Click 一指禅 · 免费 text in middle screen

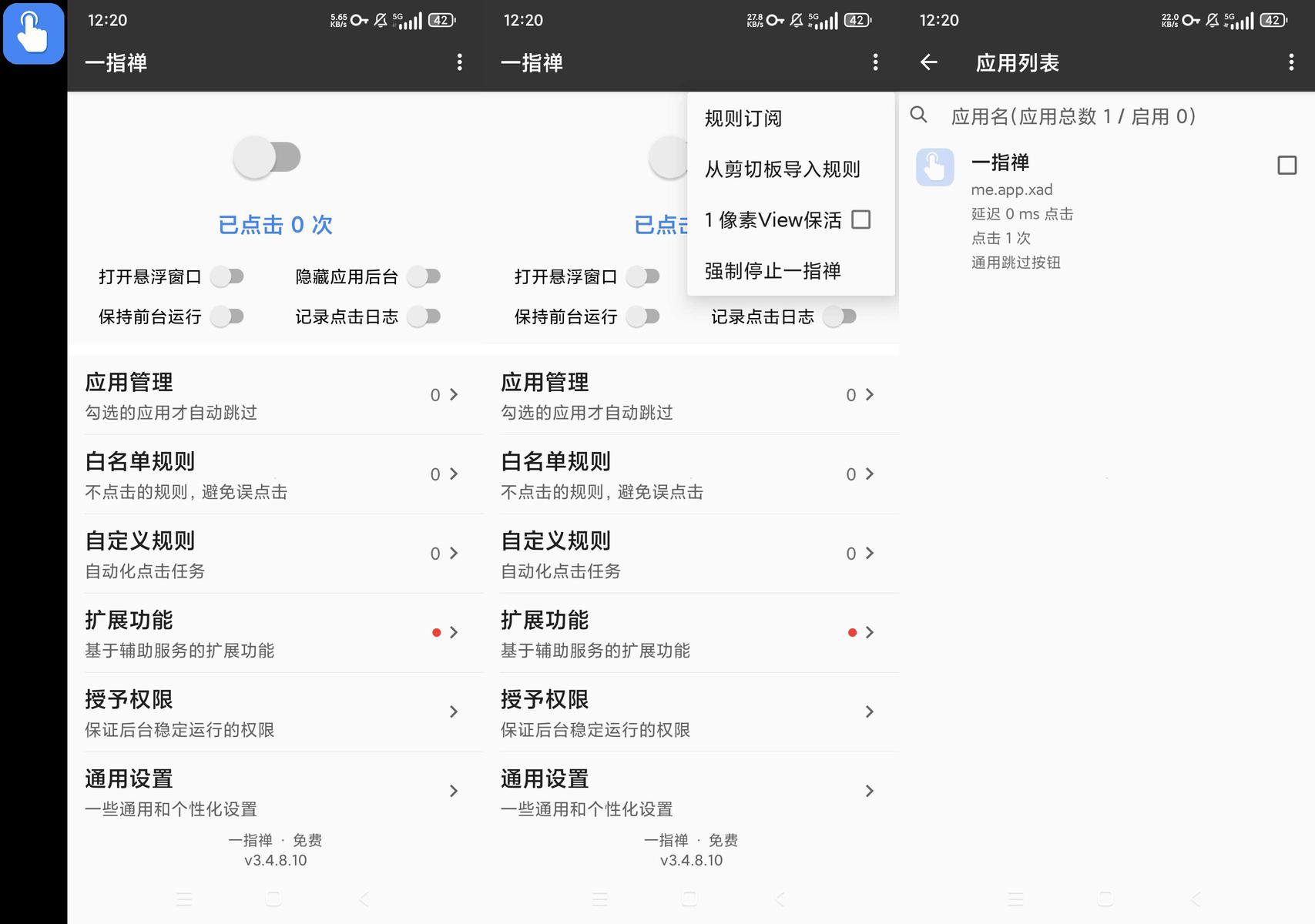pyautogui.click(x=691, y=840)
